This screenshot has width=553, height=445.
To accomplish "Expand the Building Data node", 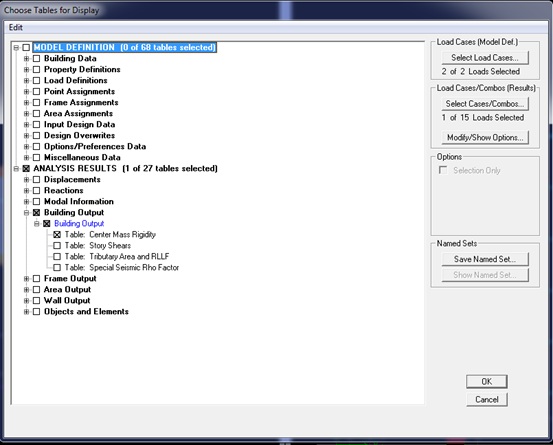I will (26, 59).
